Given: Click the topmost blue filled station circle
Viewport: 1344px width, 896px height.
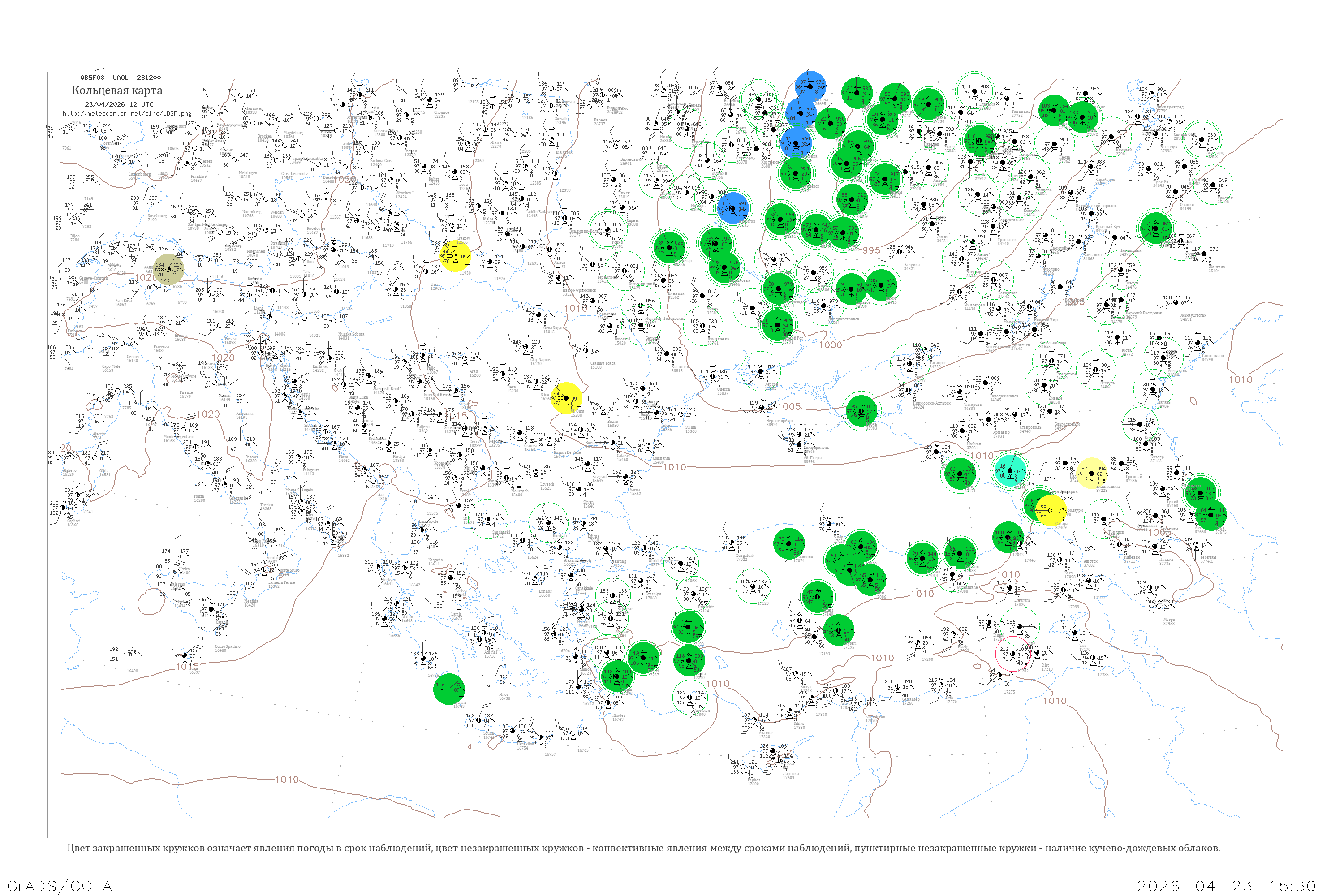Looking at the screenshot, I should (x=810, y=87).
